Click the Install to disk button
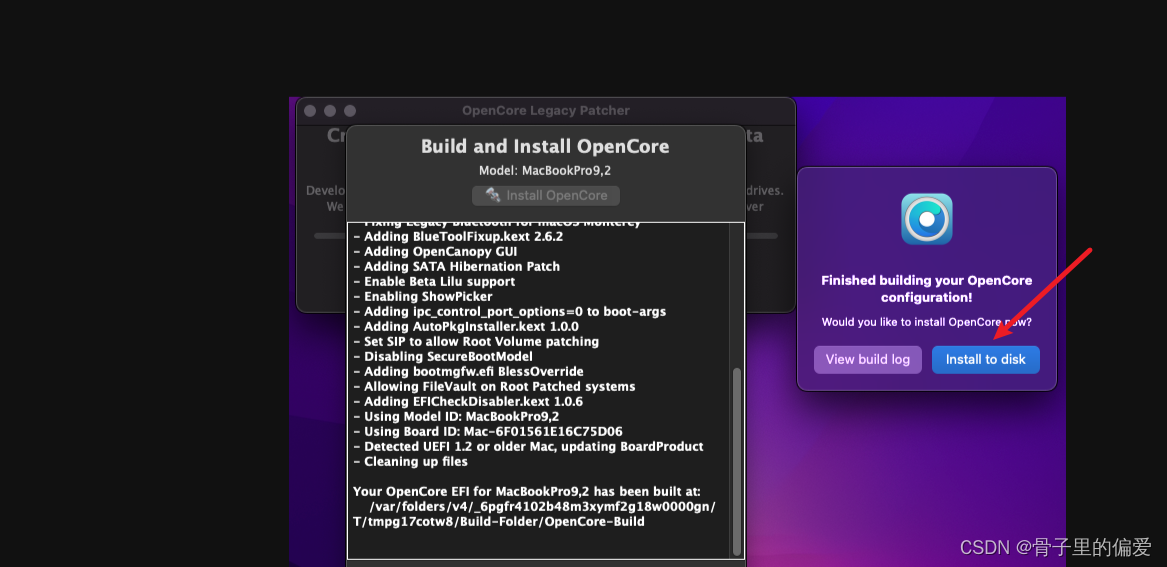 (x=985, y=359)
